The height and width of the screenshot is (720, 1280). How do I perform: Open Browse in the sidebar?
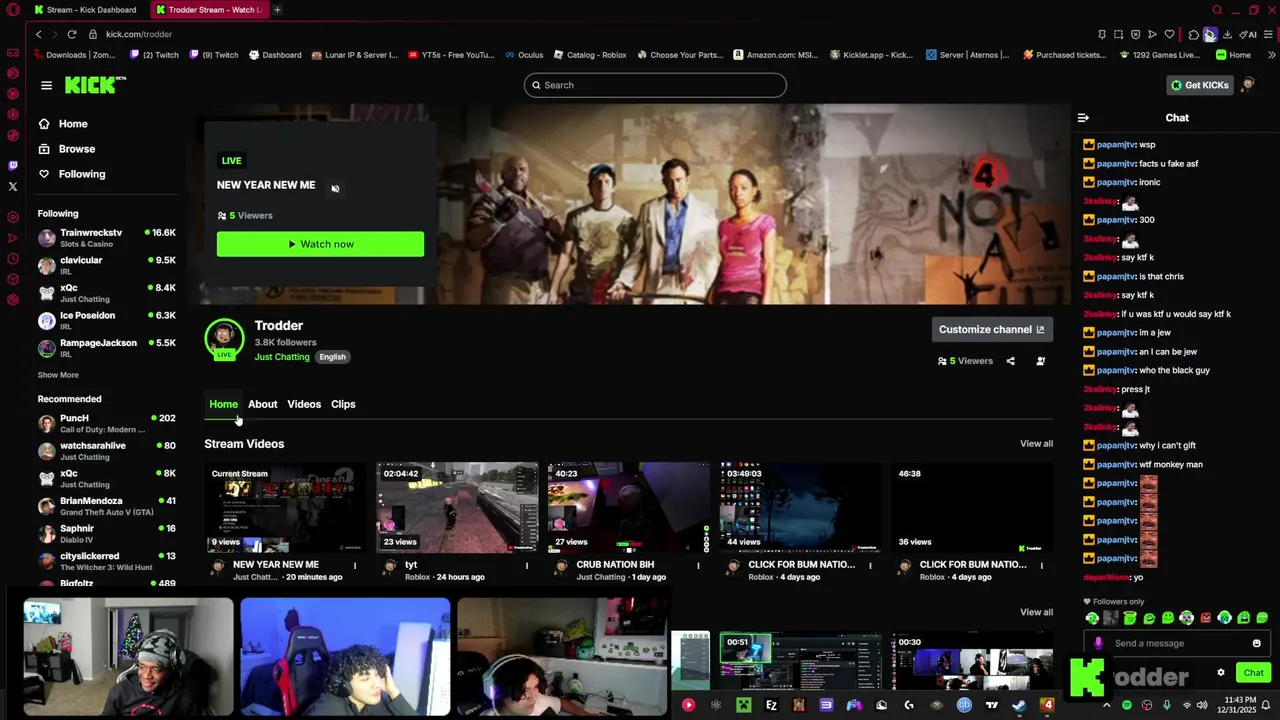click(67, 149)
